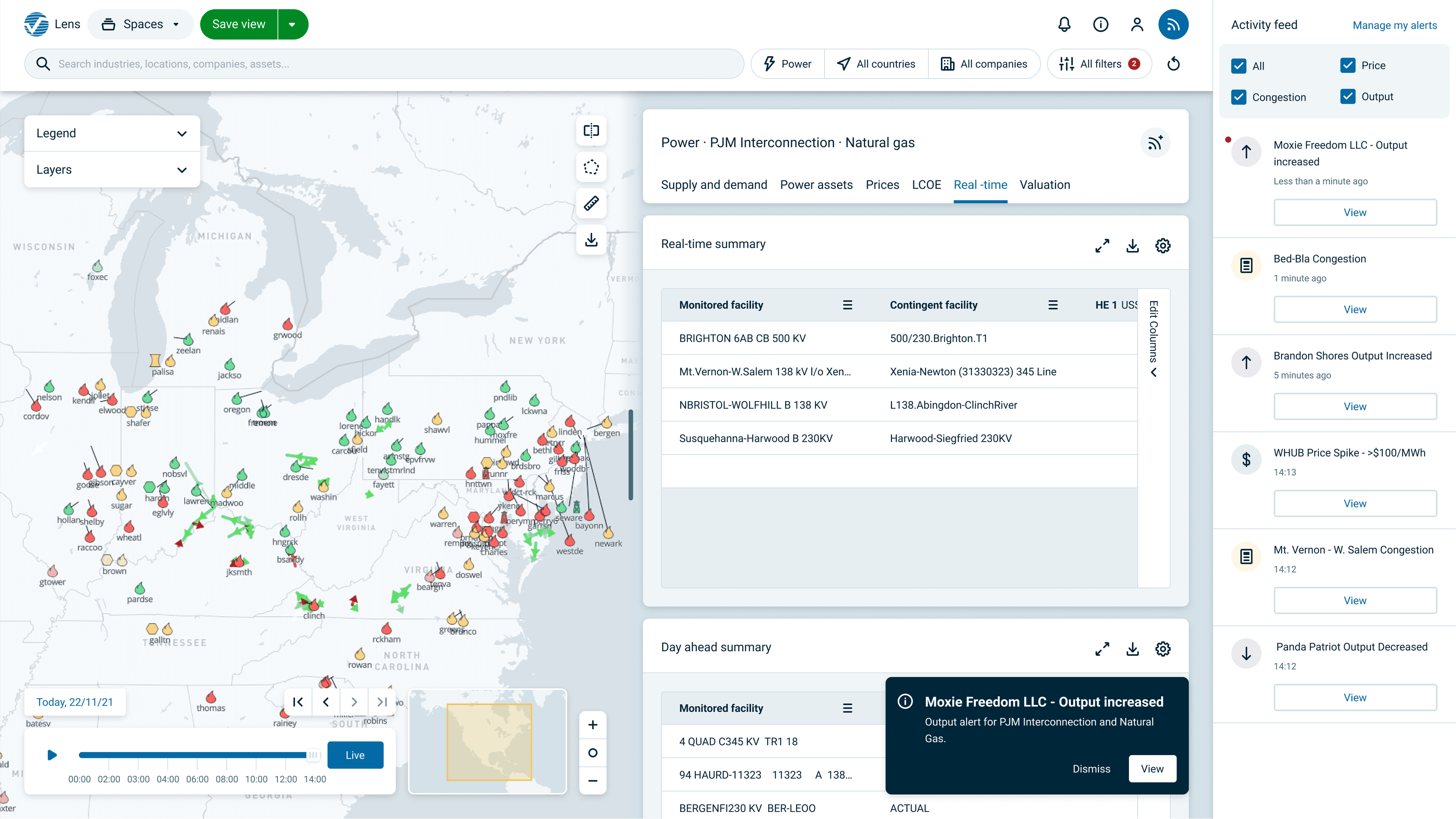This screenshot has height=819, width=1456.
Task: Reset map zoom with circle button
Action: (x=593, y=753)
